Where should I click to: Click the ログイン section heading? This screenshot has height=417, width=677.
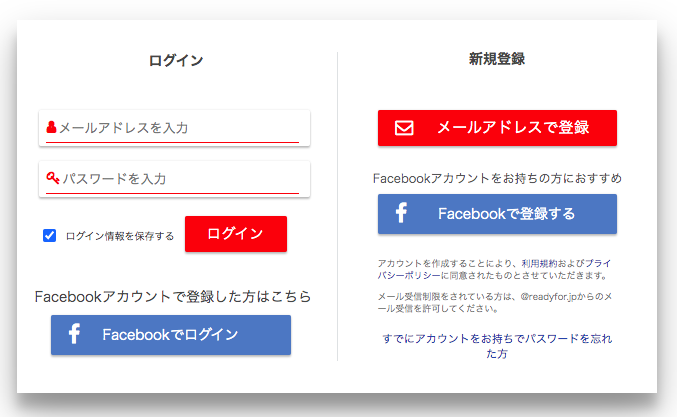[176, 61]
